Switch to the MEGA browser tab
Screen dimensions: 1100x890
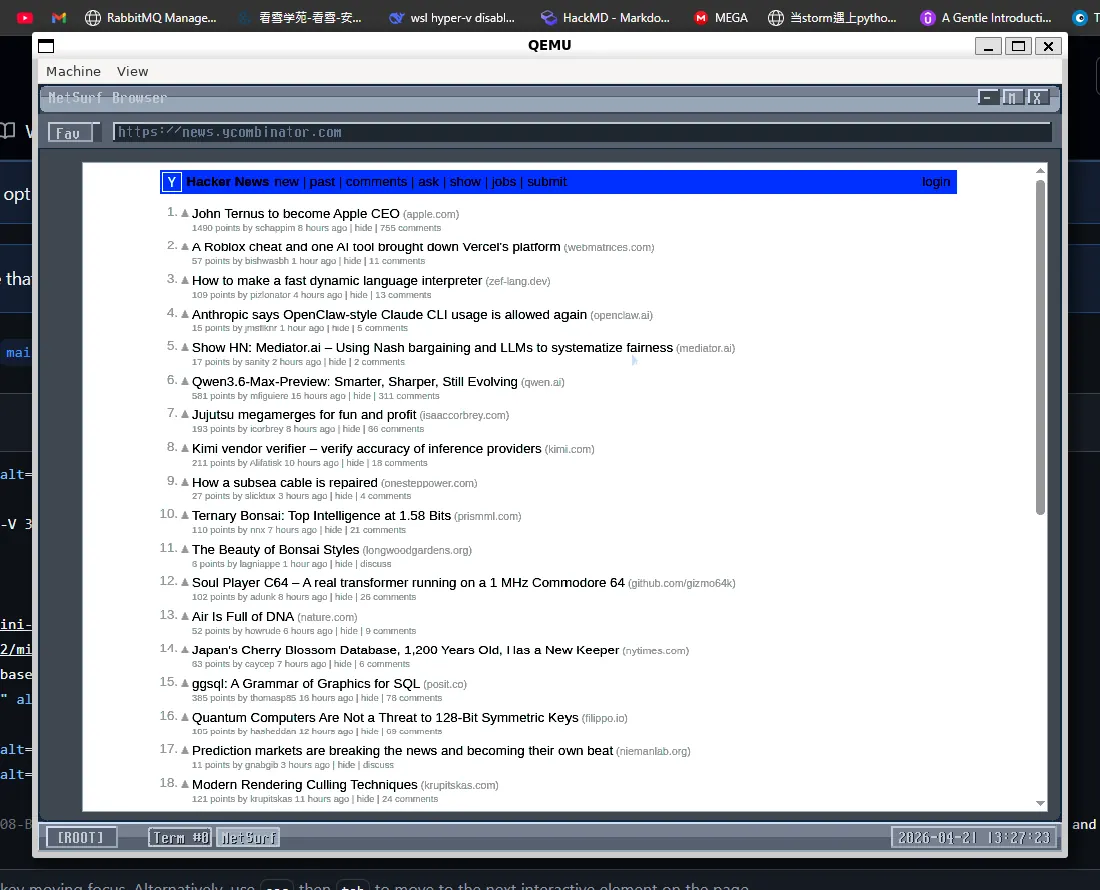(720, 18)
